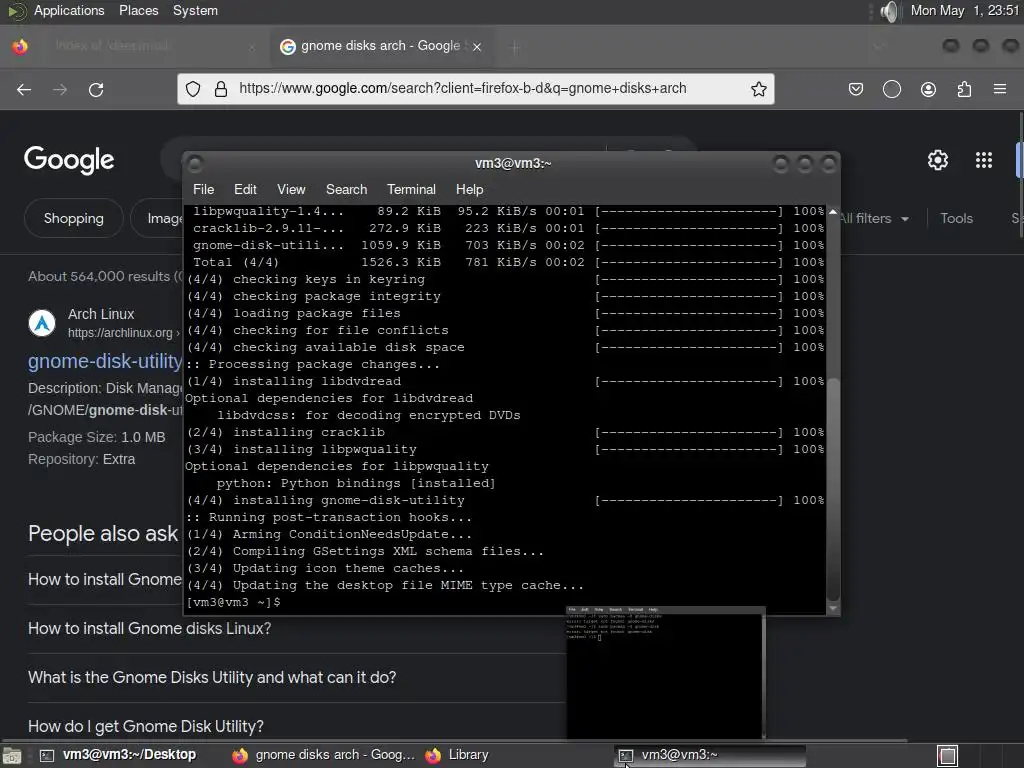Click the terminal vertical scrollbar handle
Screen dimensions: 1024x768
(x=833, y=488)
